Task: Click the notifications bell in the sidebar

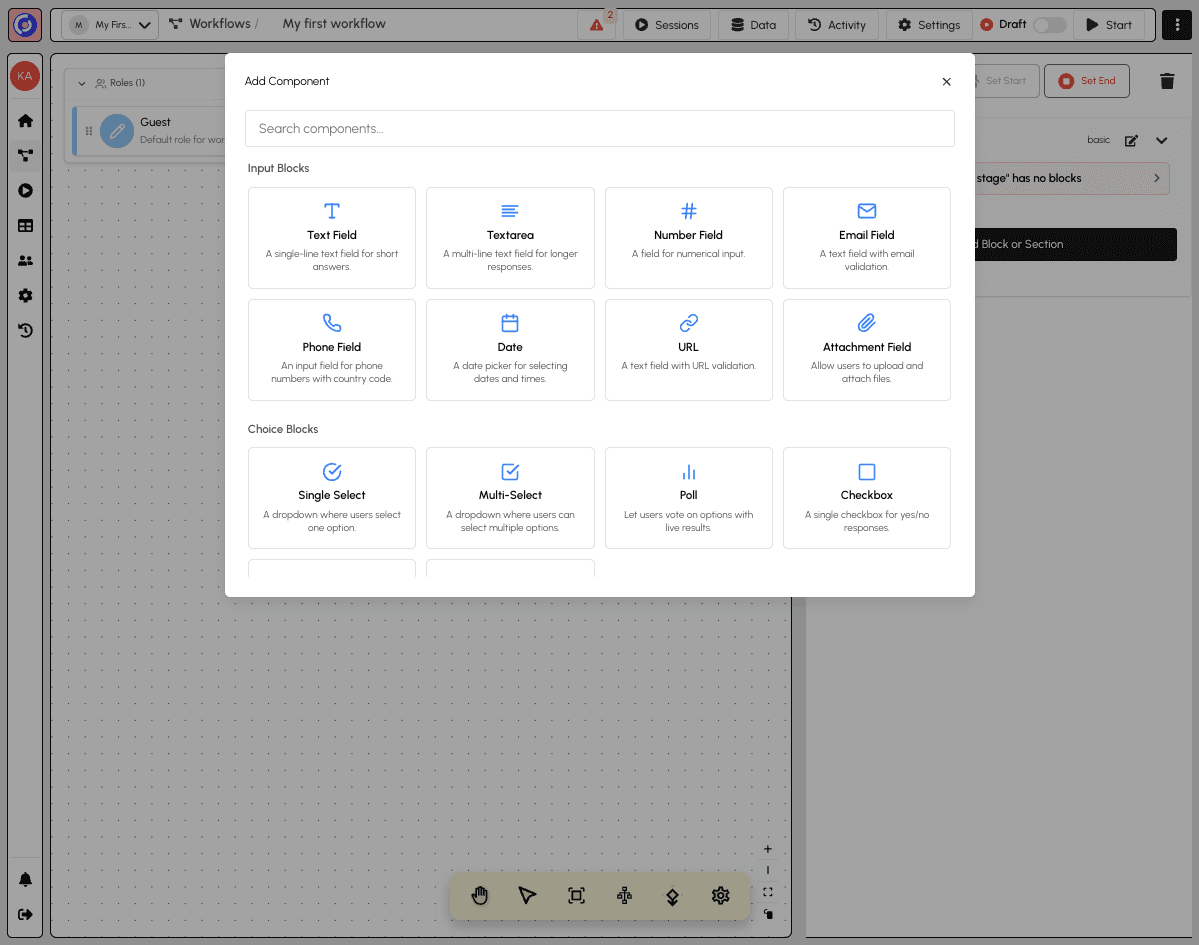Action: tap(25, 879)
